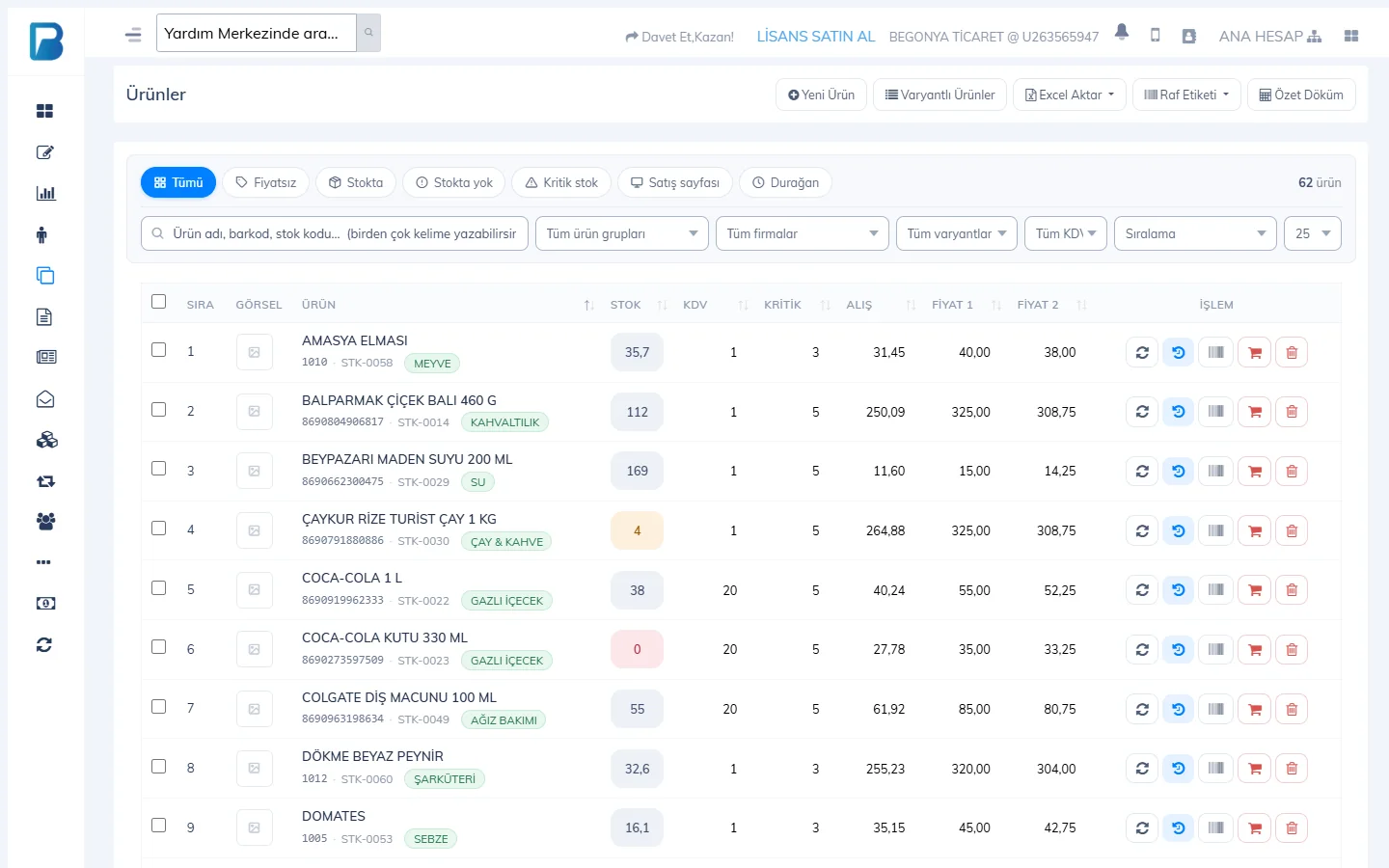Open the envelope icon in sidebar
The height and width of the screenshot is (868, 1389).
pos(45,399)
